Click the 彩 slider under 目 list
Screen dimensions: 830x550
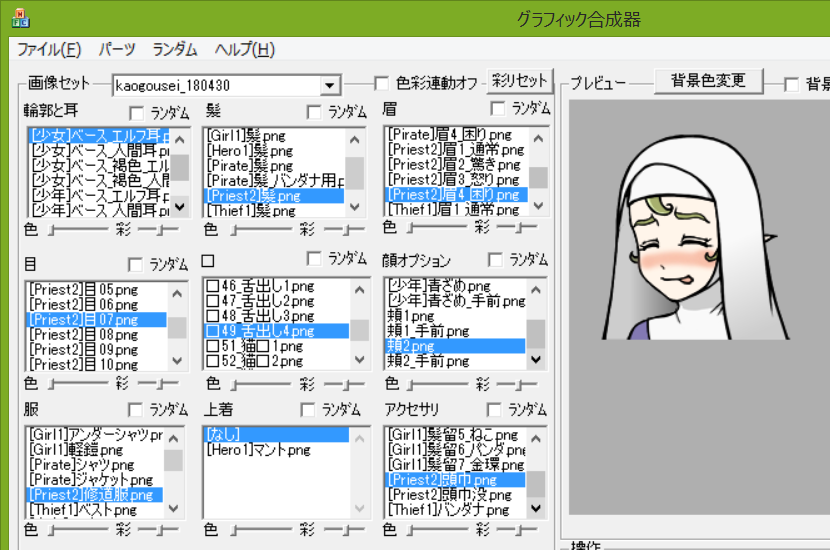click(x=159, y=383)
